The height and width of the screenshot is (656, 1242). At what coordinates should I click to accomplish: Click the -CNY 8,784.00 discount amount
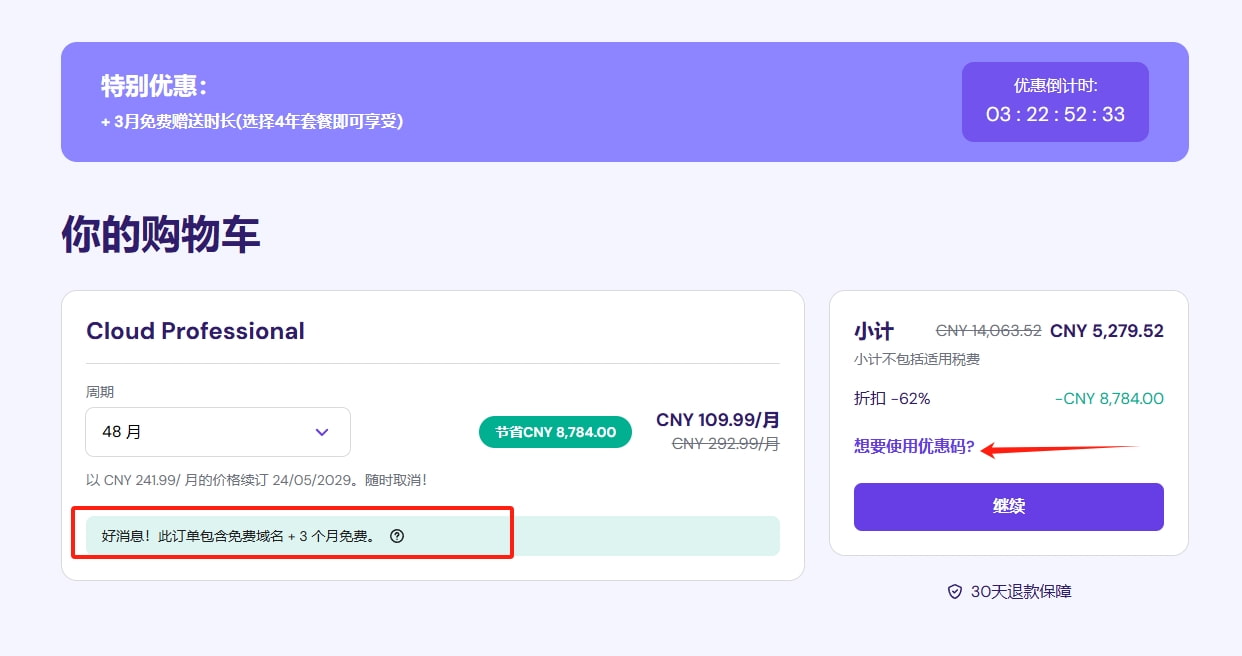point(1108,398)
